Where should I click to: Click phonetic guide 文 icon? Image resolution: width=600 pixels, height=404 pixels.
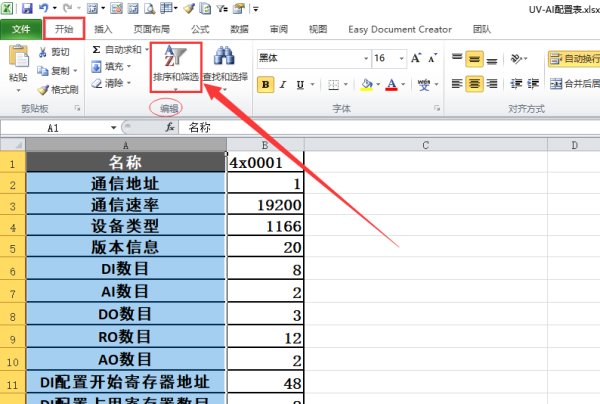[424, 85]
